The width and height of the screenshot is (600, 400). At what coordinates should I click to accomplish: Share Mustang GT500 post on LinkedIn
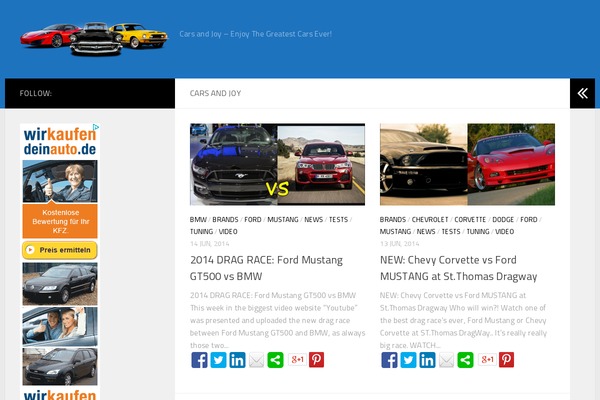point(237,360)
